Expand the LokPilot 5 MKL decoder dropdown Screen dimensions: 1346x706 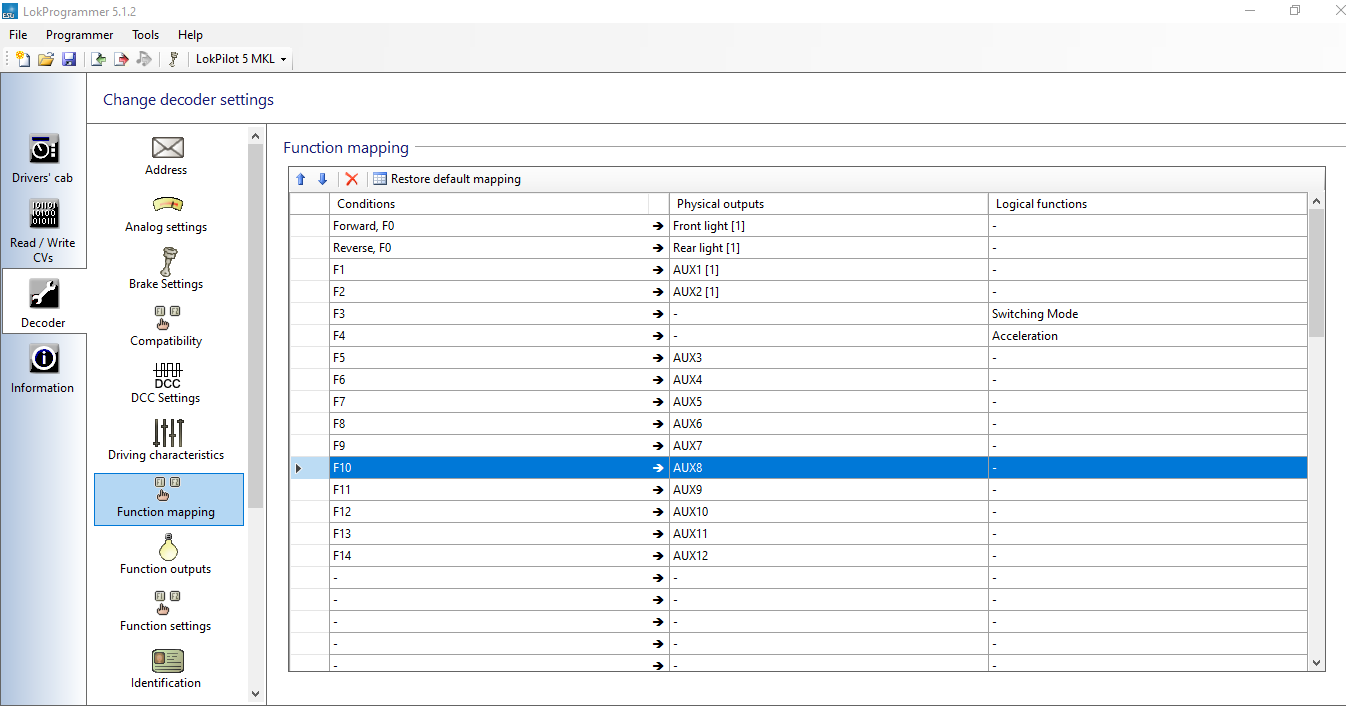click(241, 59)
